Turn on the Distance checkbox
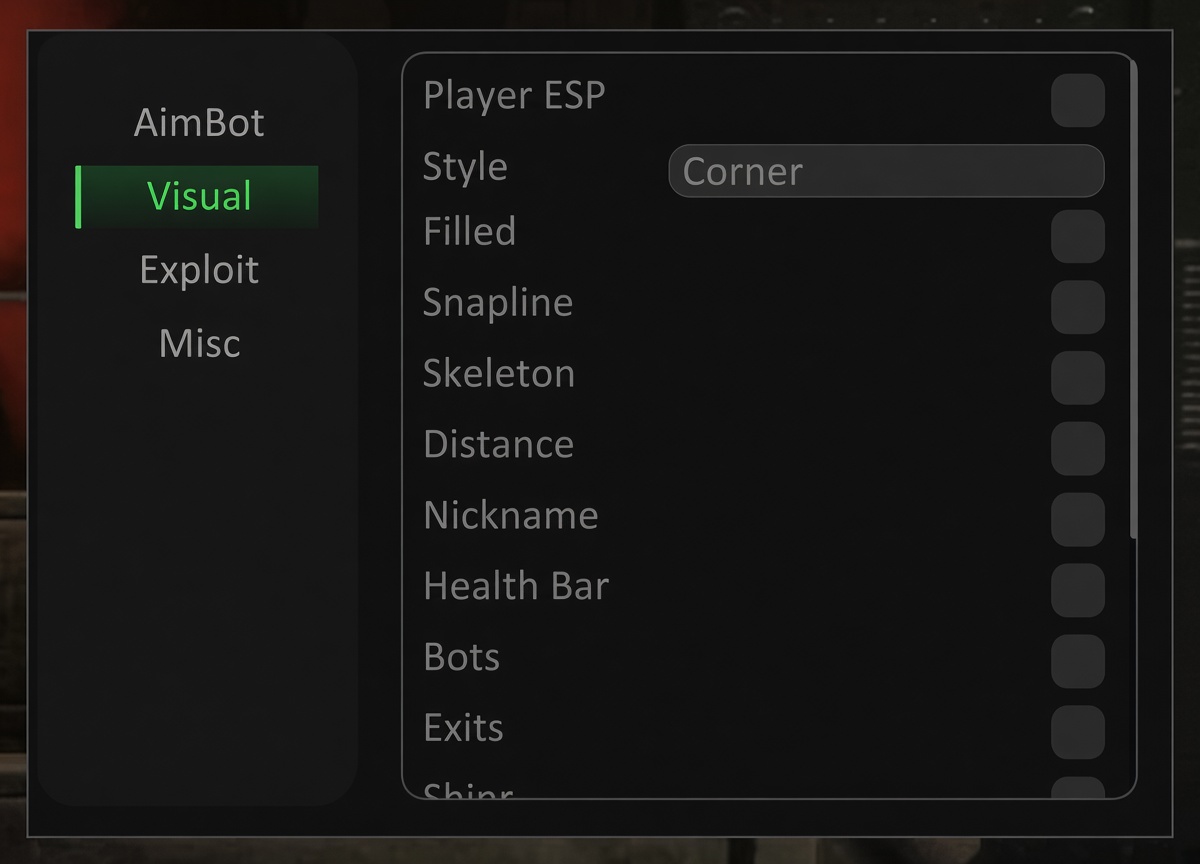 pyautogui.click(x=1078, y=448)
